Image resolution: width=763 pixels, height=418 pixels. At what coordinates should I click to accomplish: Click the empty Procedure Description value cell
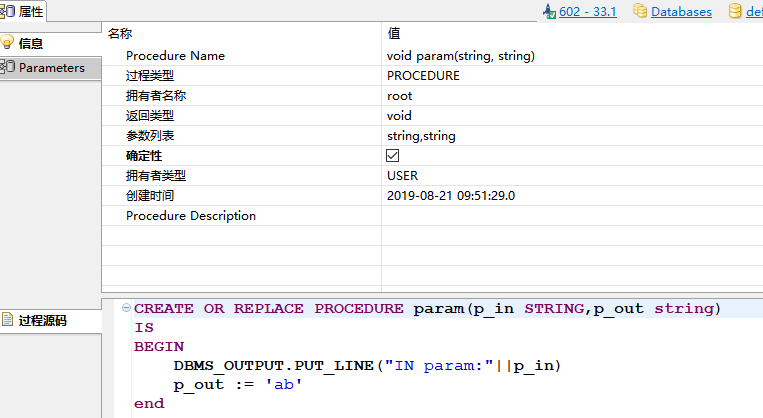(x=570, y=216)
